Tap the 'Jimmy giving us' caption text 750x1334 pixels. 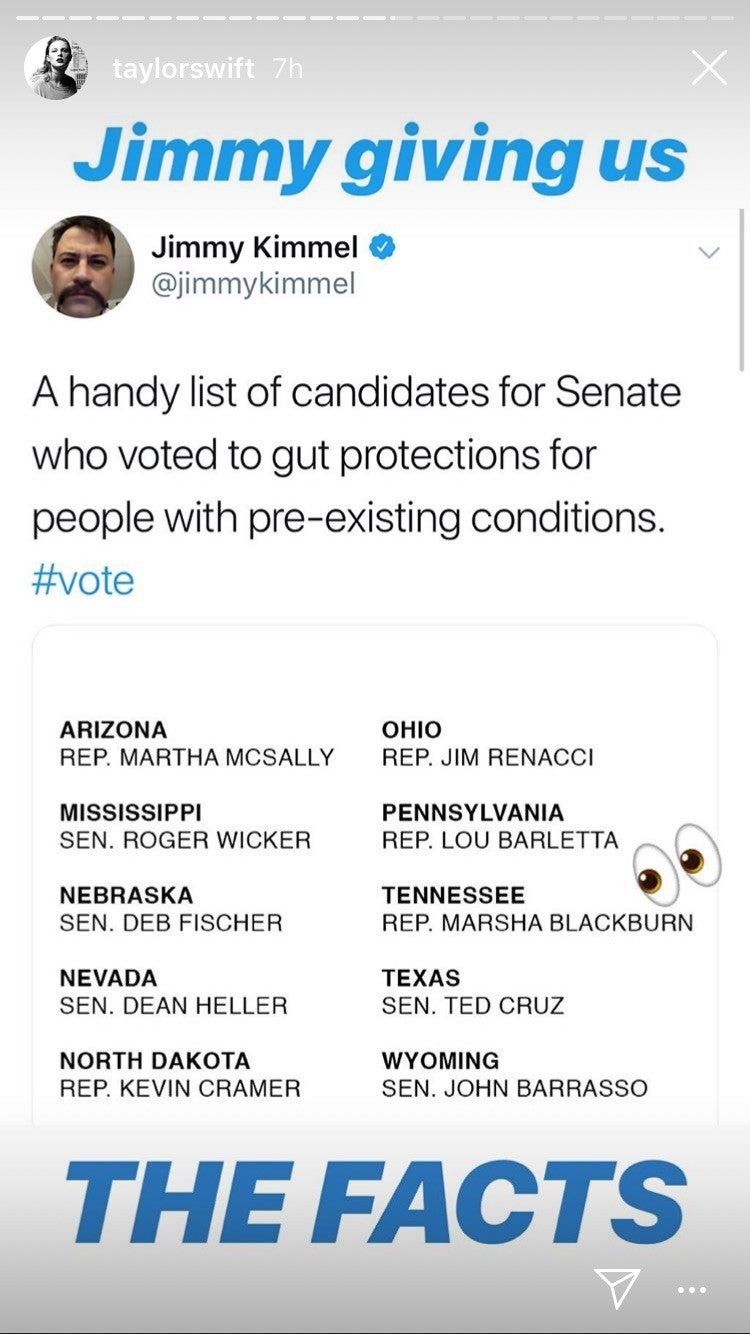[x=379, y=158]
